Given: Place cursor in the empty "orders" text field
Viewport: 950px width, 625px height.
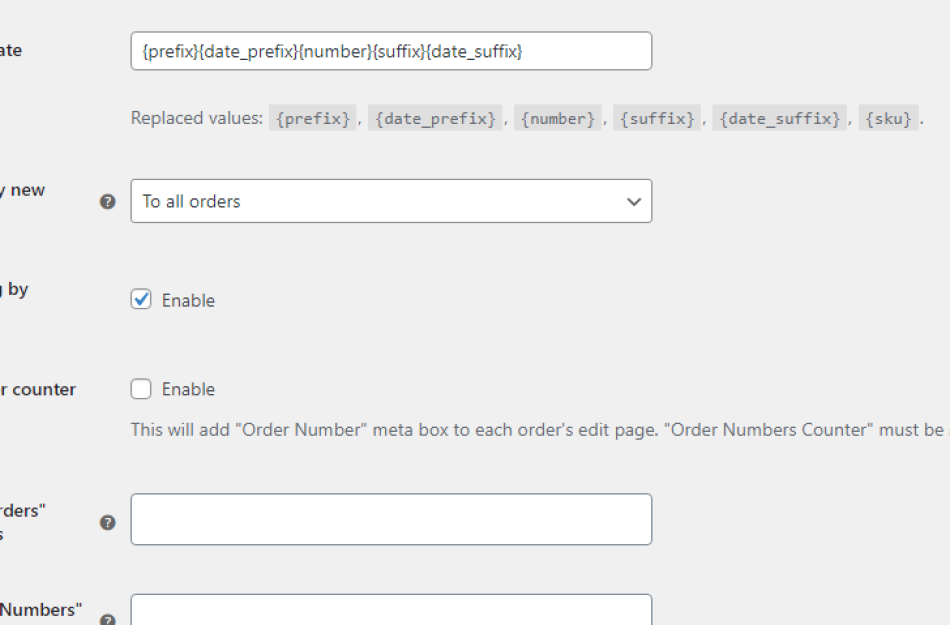Looking at the screenshot, I should tap(390, 518).
